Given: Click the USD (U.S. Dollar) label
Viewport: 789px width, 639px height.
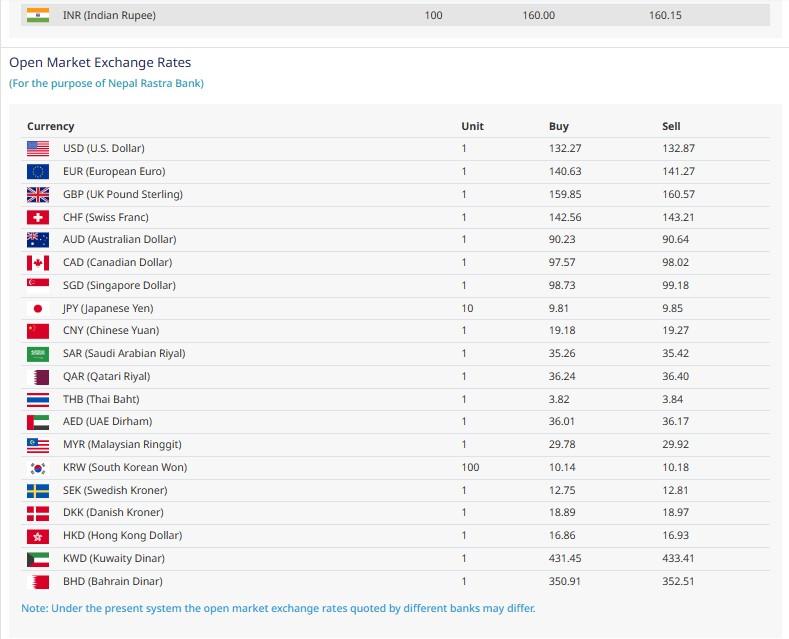Looking at the screenshot, I should [x=103, y=149].
